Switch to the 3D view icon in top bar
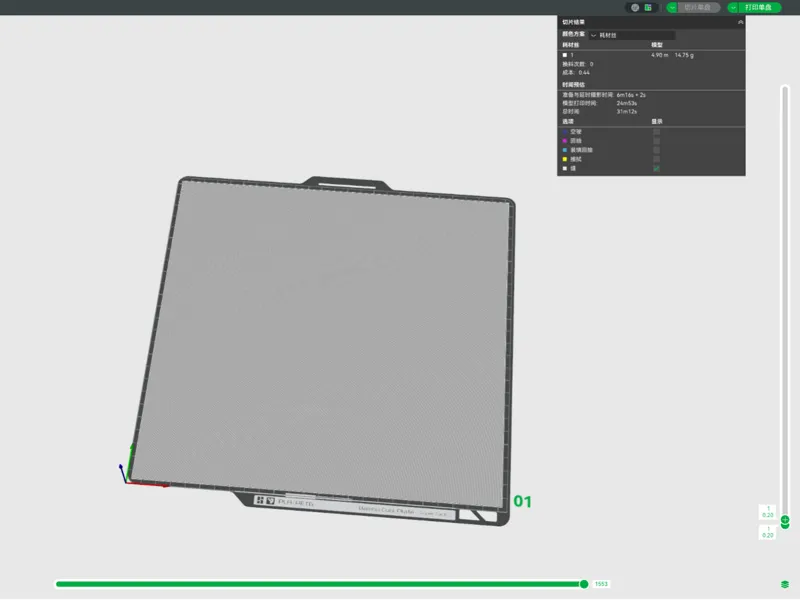The width and height of the screenshot is (800, 600). coord(635,8)
